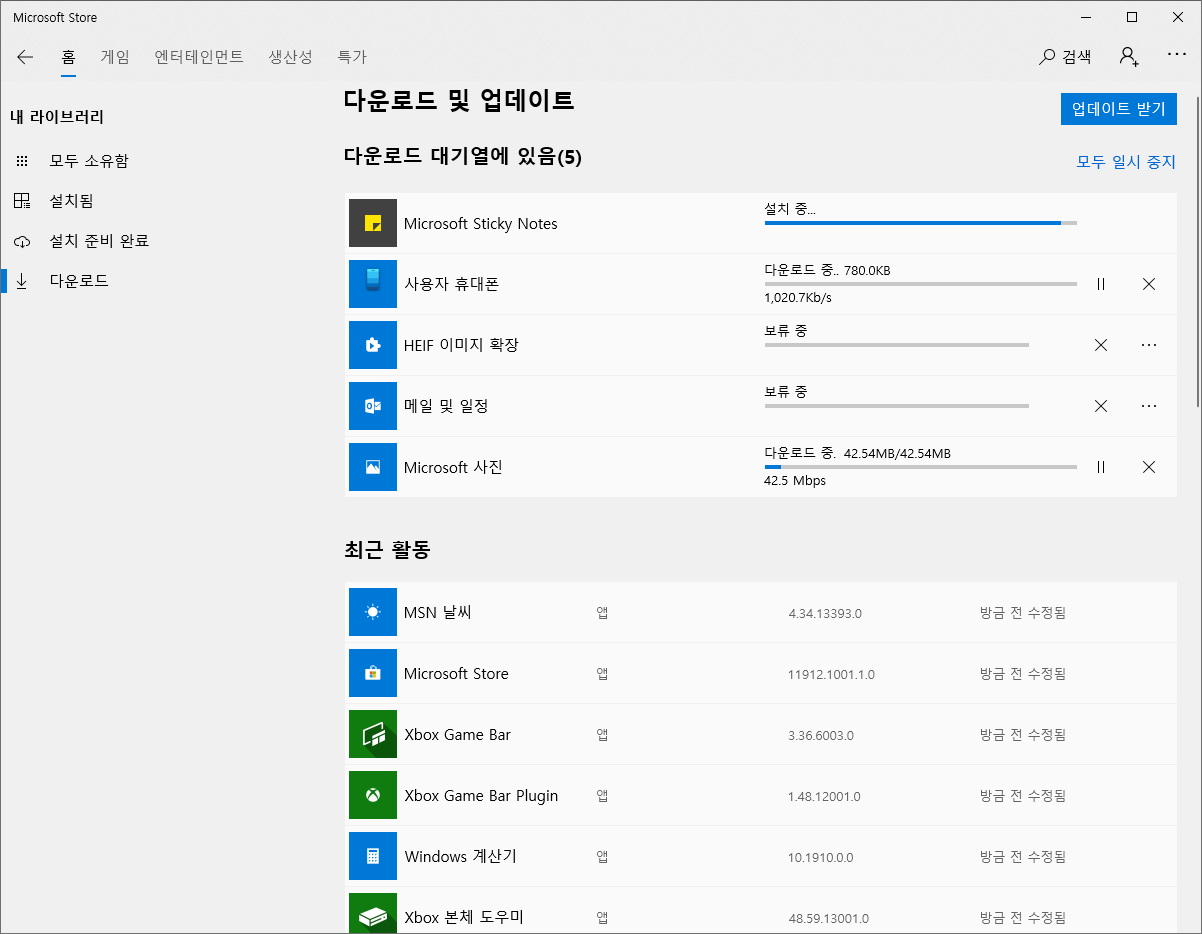Open the See more menu in title bar
The width and height of the screenshot is (1202, 934).
1177,57
